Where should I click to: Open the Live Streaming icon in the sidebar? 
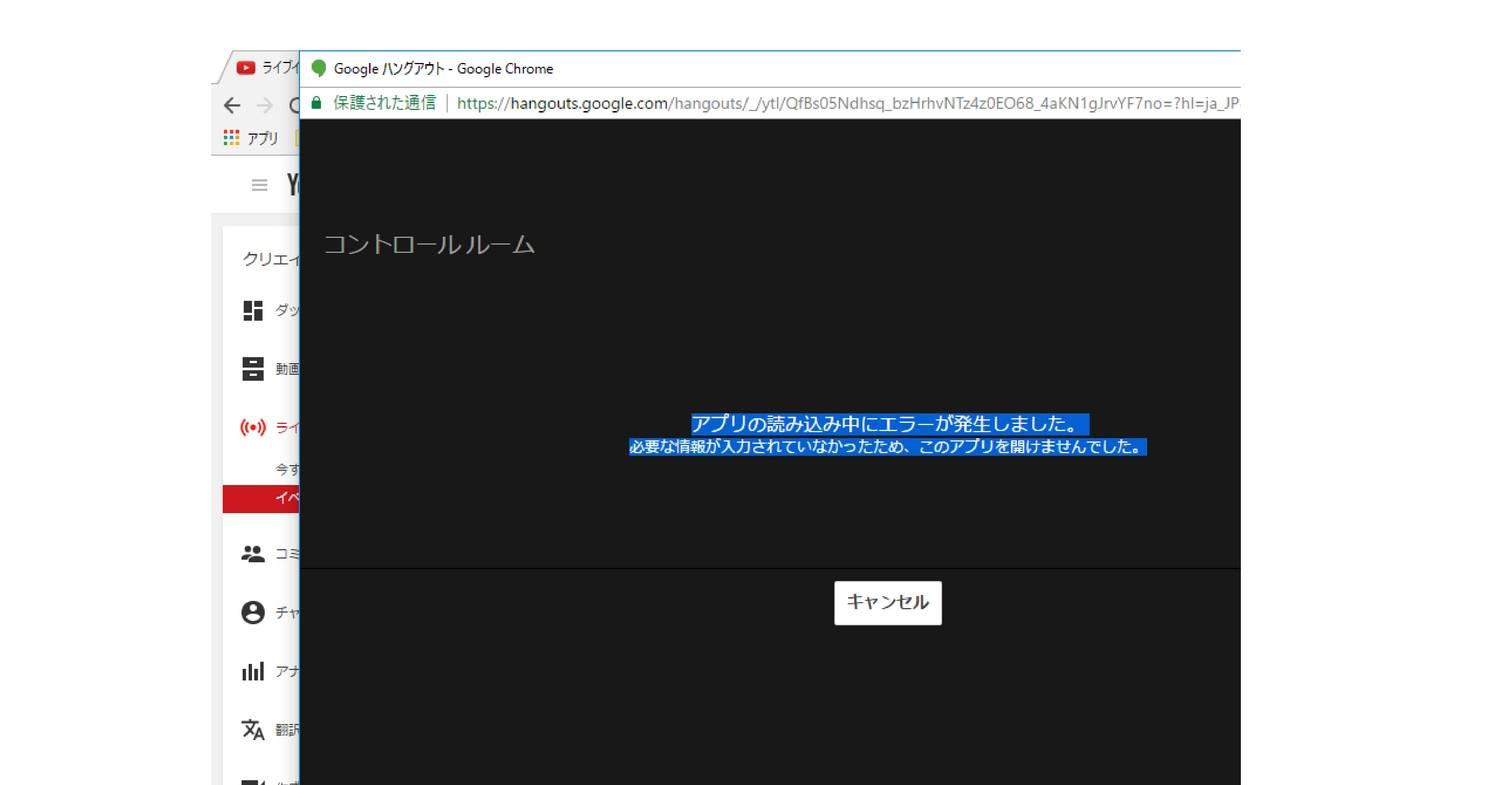(x=253, y=427)
